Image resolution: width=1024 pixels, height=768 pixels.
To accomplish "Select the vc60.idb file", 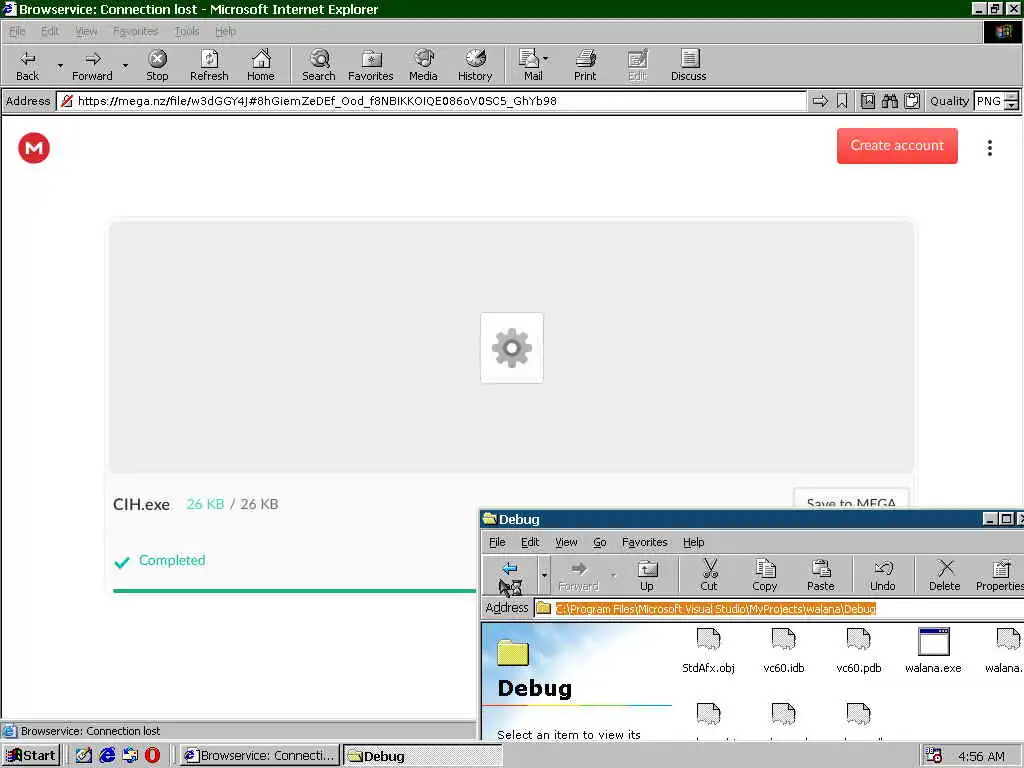I will [x=784, y=650].
